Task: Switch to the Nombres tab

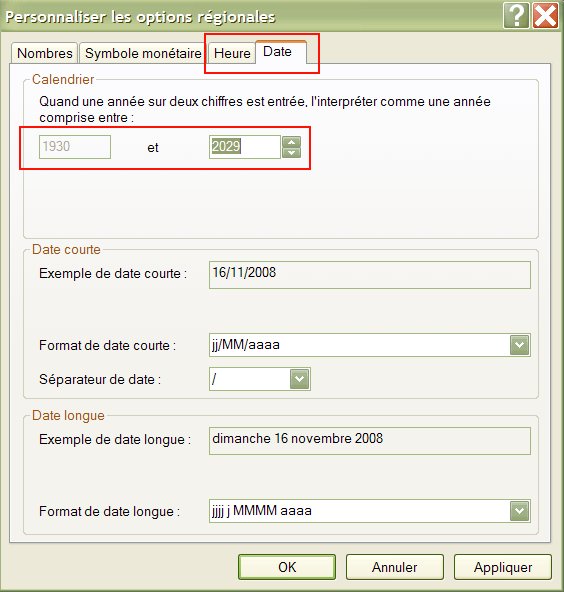Action: click(x=45, y=53)
